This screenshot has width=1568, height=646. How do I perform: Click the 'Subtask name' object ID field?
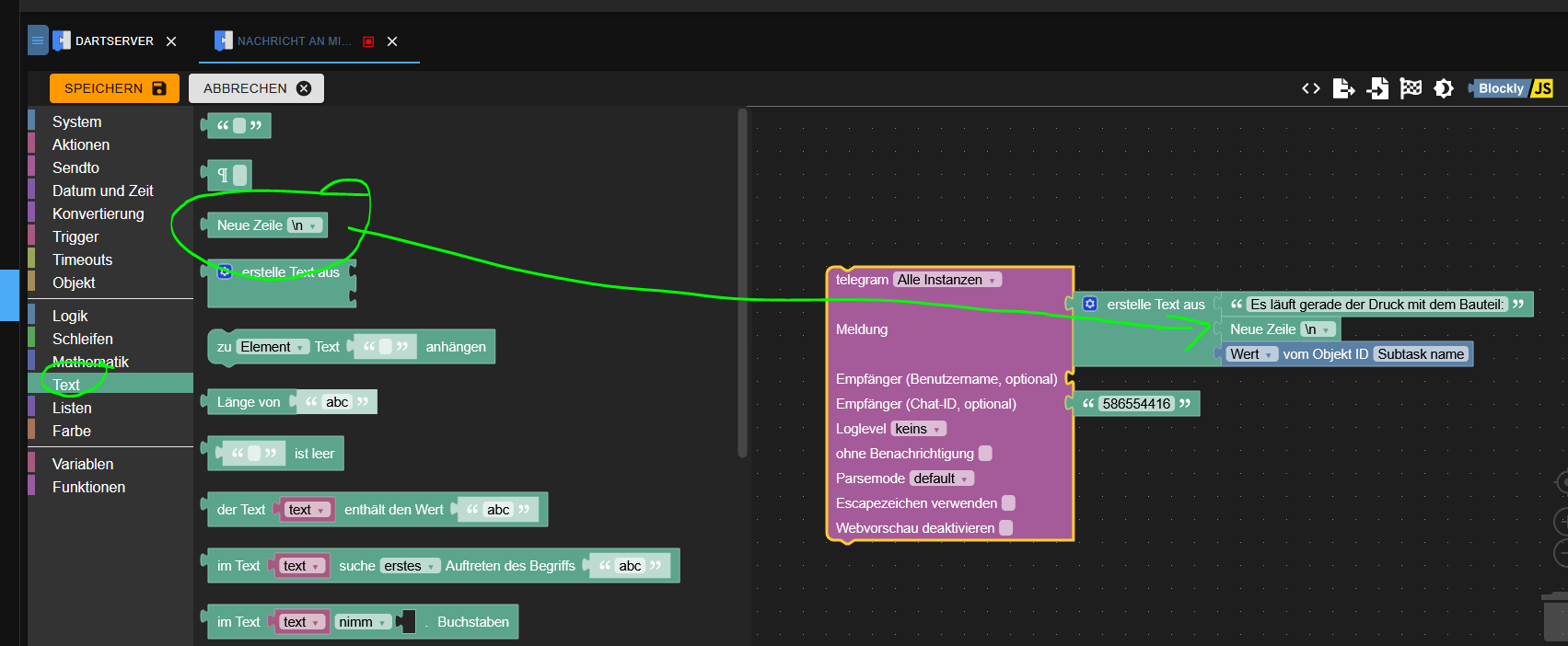1421,354
